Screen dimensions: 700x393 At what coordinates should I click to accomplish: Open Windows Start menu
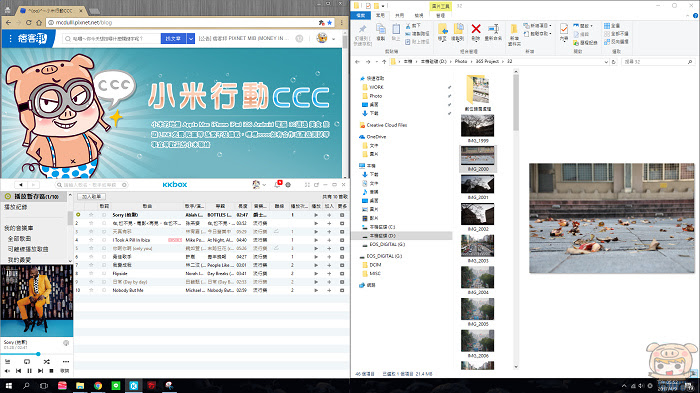8,385
